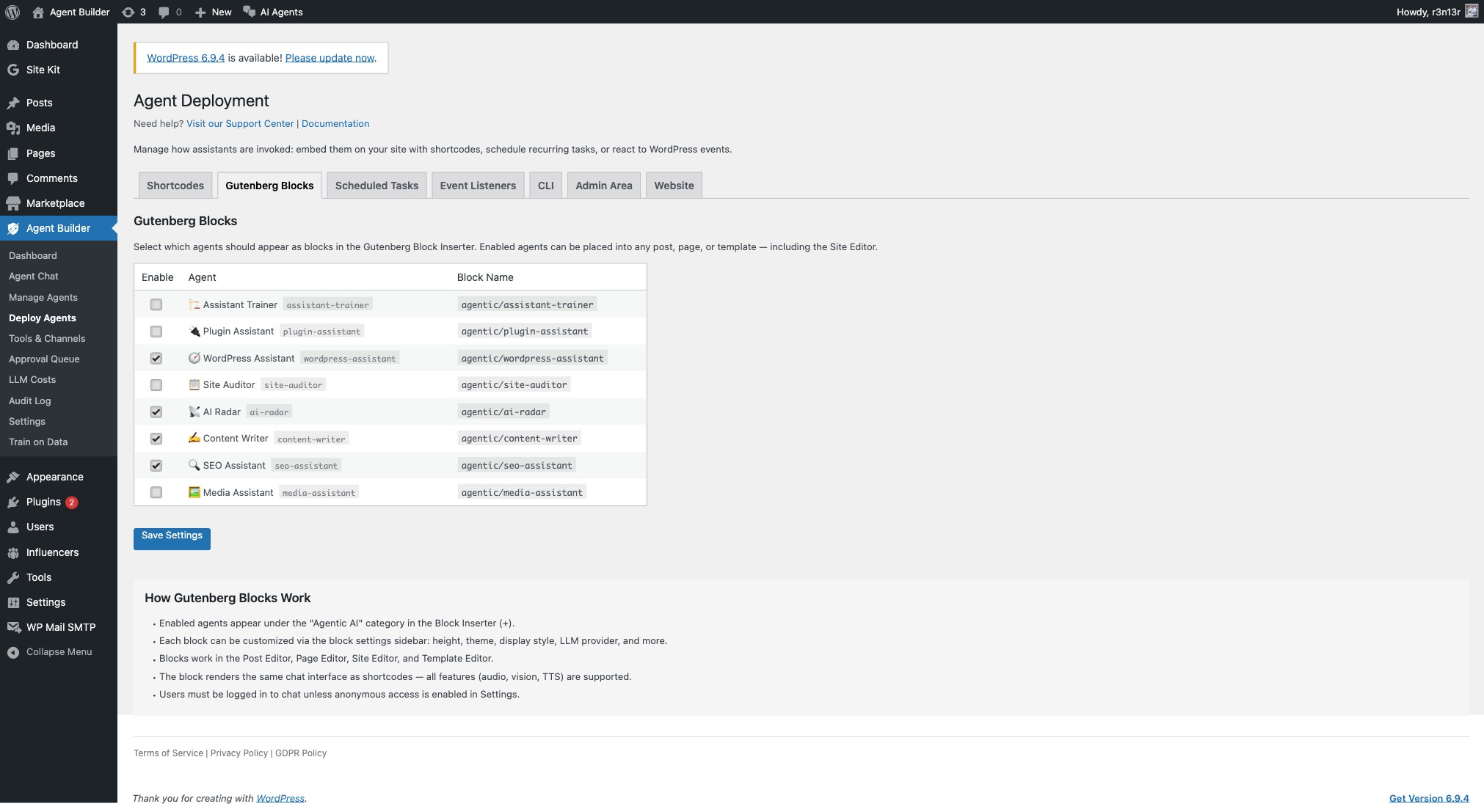
Task: Enable the Assistant Trainer block checkbox
Action: click(x=156, y=304)
